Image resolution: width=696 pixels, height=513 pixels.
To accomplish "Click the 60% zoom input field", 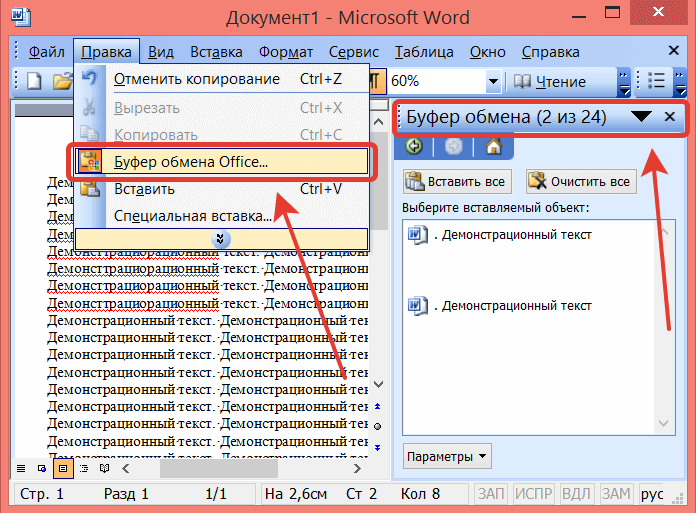I will (437, 82).
